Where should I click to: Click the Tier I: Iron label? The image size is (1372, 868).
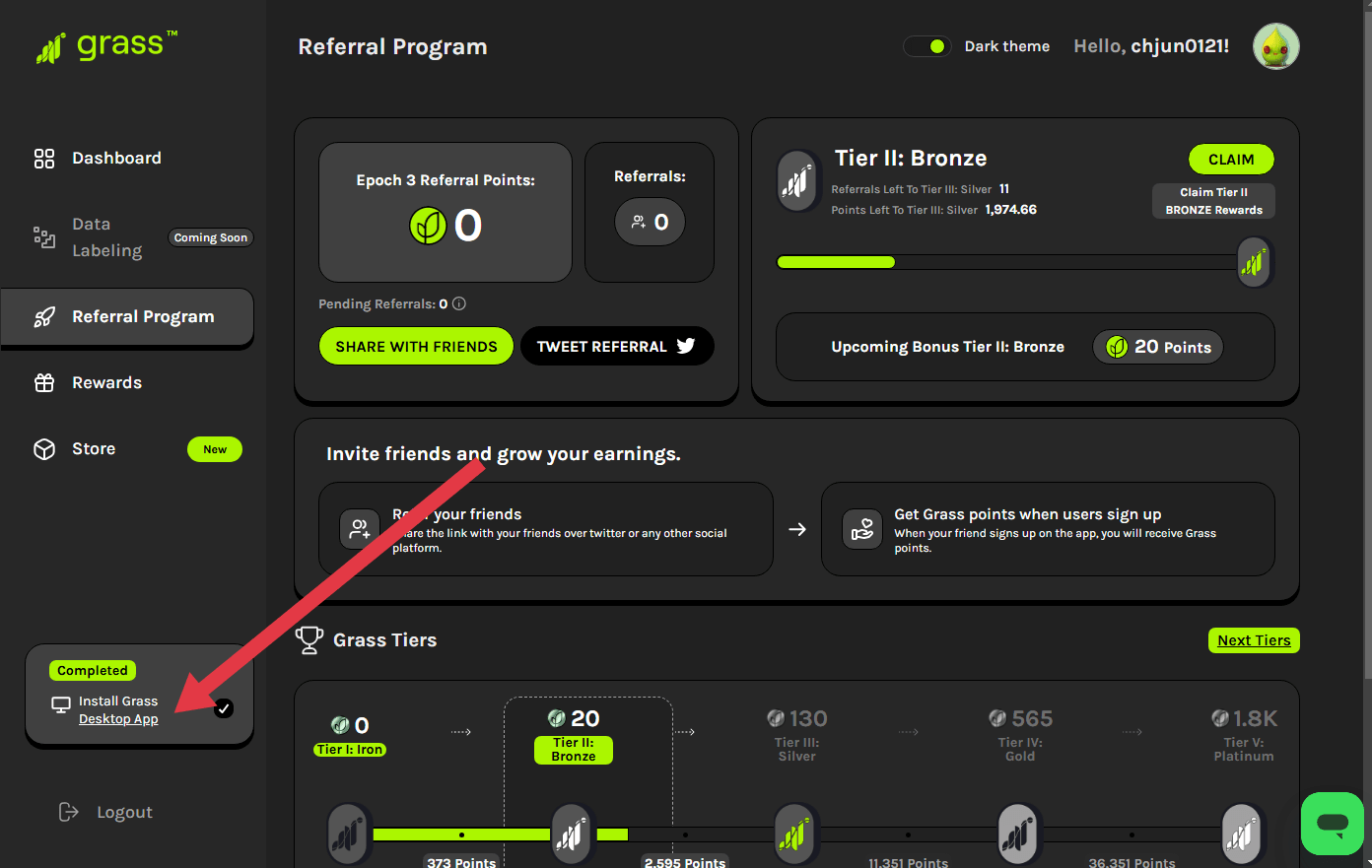(x=350, y=750)
